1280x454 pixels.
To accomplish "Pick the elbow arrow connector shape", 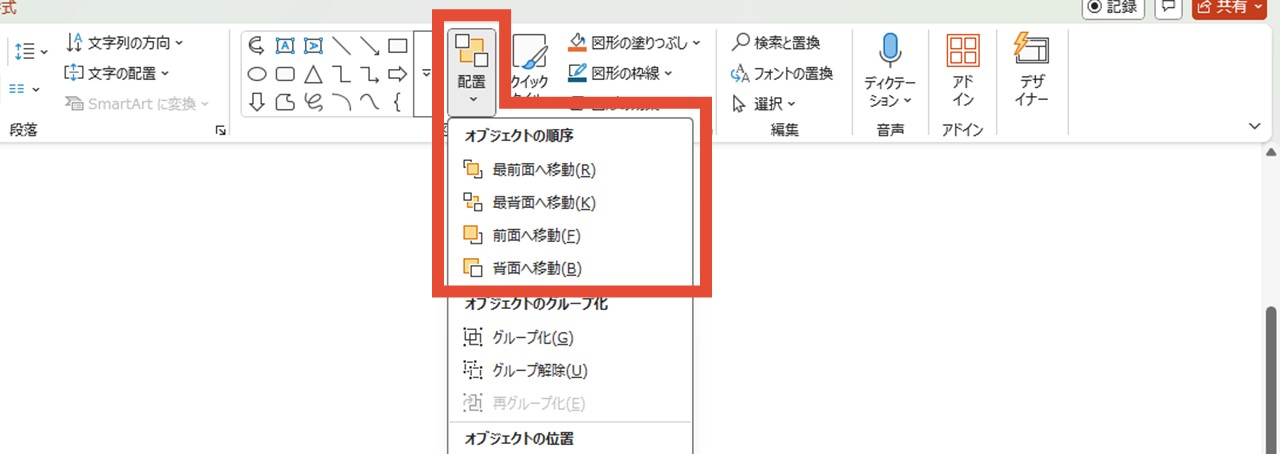I will coord(369,73).
